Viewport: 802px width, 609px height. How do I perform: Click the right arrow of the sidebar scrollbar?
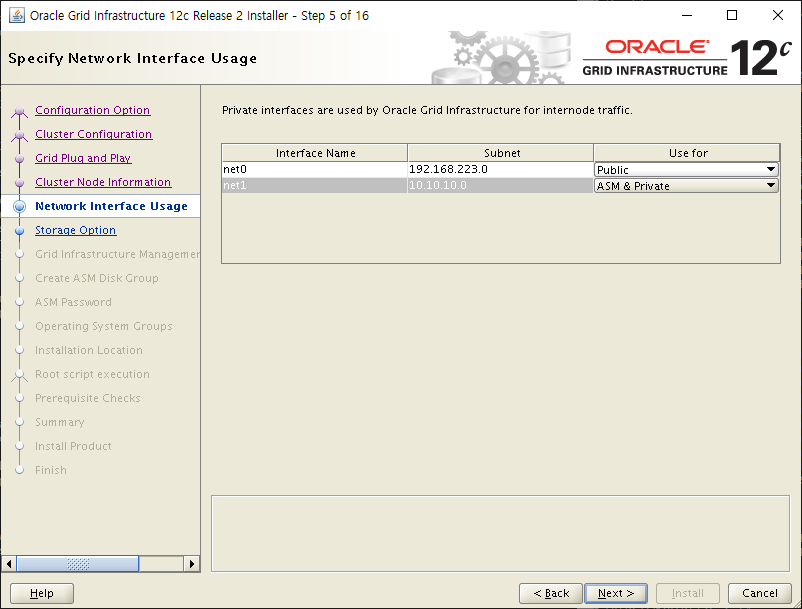[x=191, y=564]
